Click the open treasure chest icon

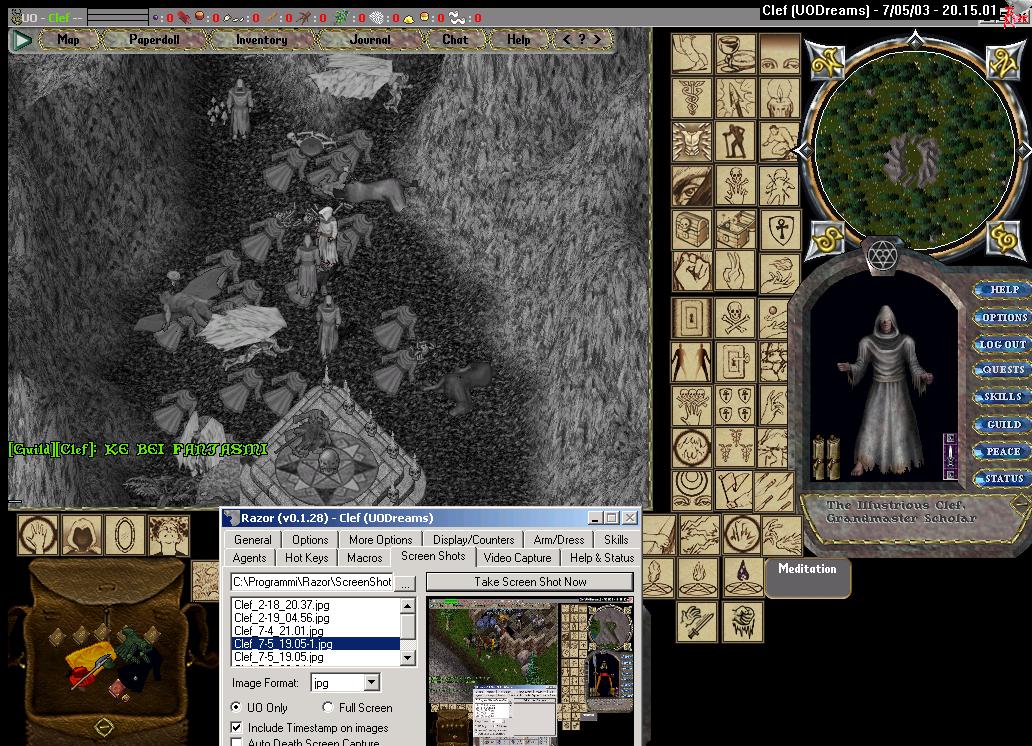tap(735, 230)
